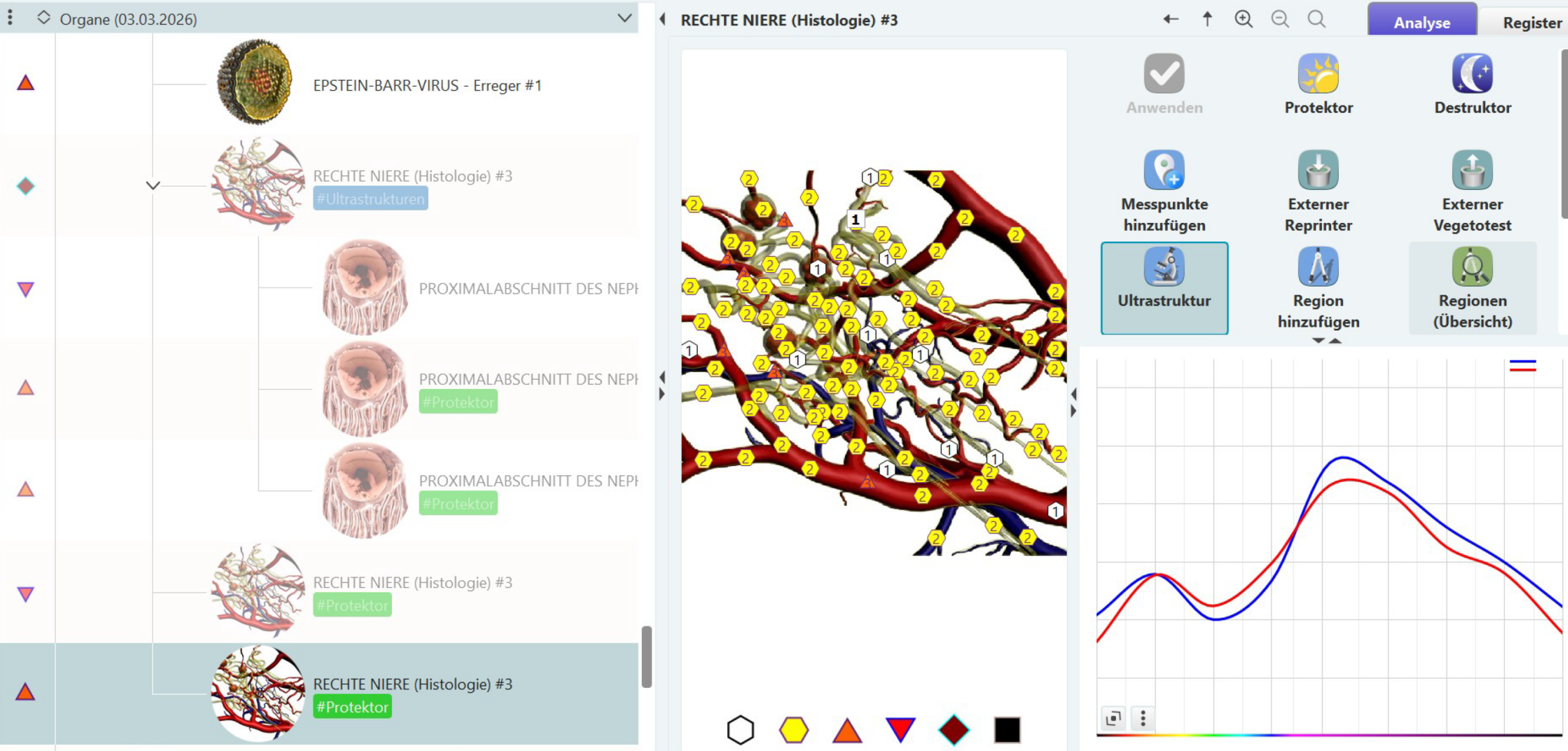Select the Analyse tab
1568x751 pixels.
1422,22
